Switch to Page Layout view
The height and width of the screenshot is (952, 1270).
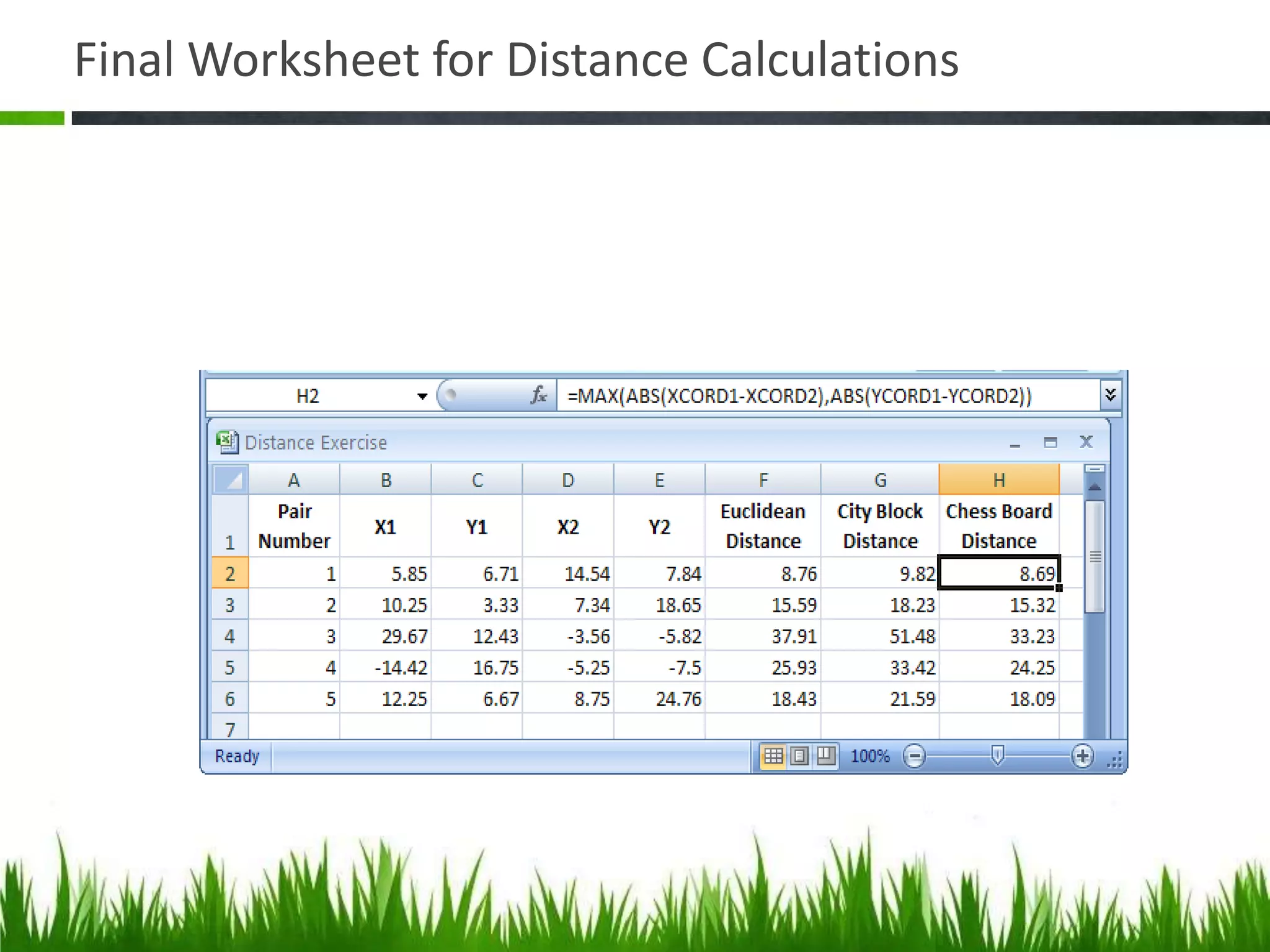tap(799, 756)
